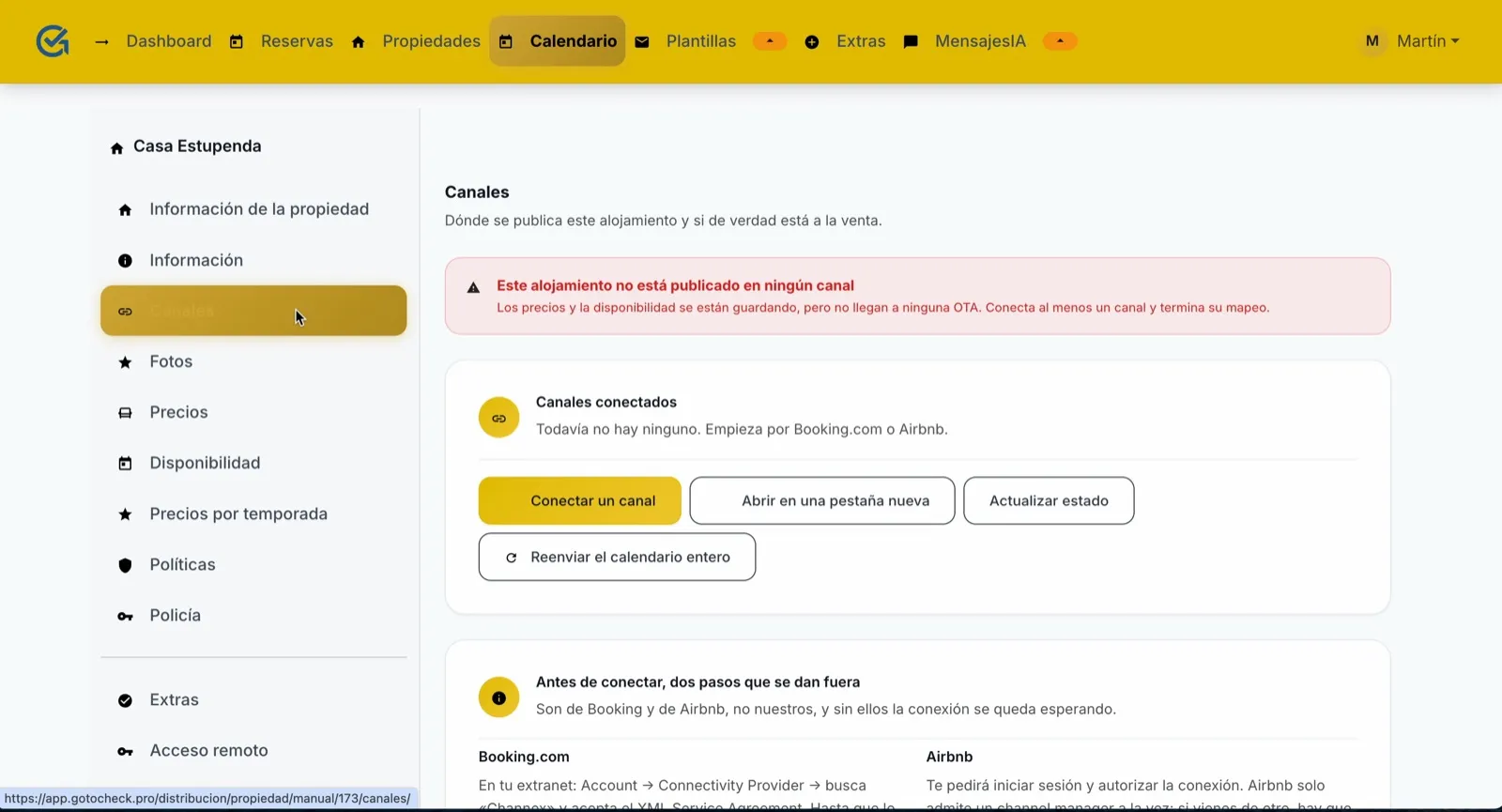Click the calendar icon beside Disponibilidad
This screenshot has height=812, width=1502.
tap(125, 463)
